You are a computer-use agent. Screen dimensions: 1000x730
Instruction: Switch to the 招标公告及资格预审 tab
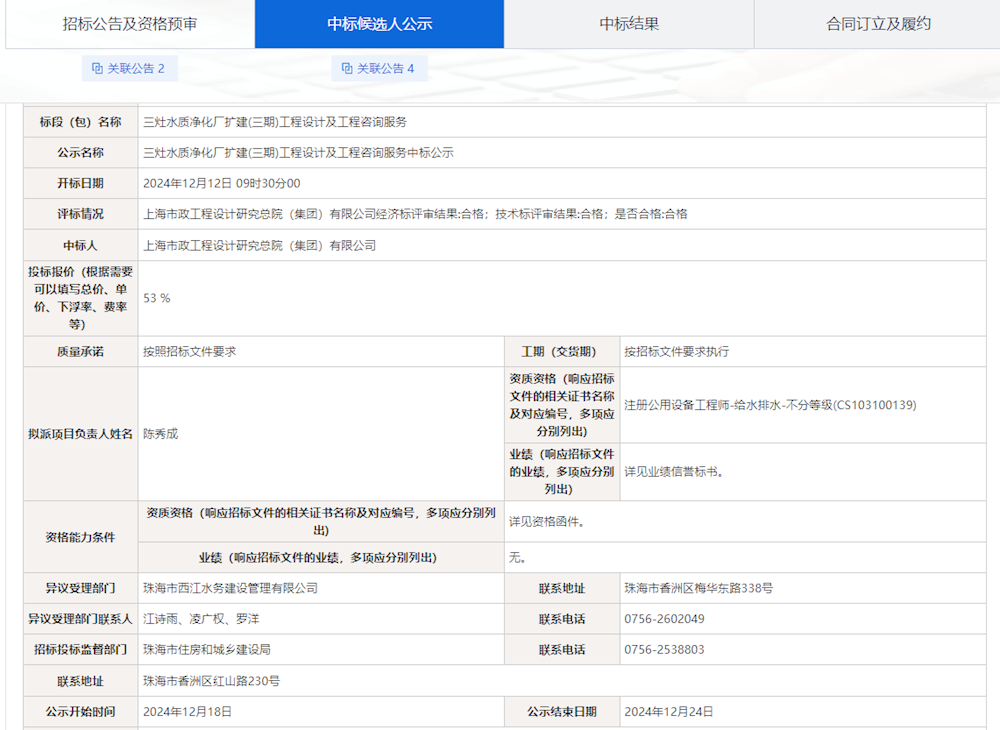pyautogui.click(x=130, y=23)
